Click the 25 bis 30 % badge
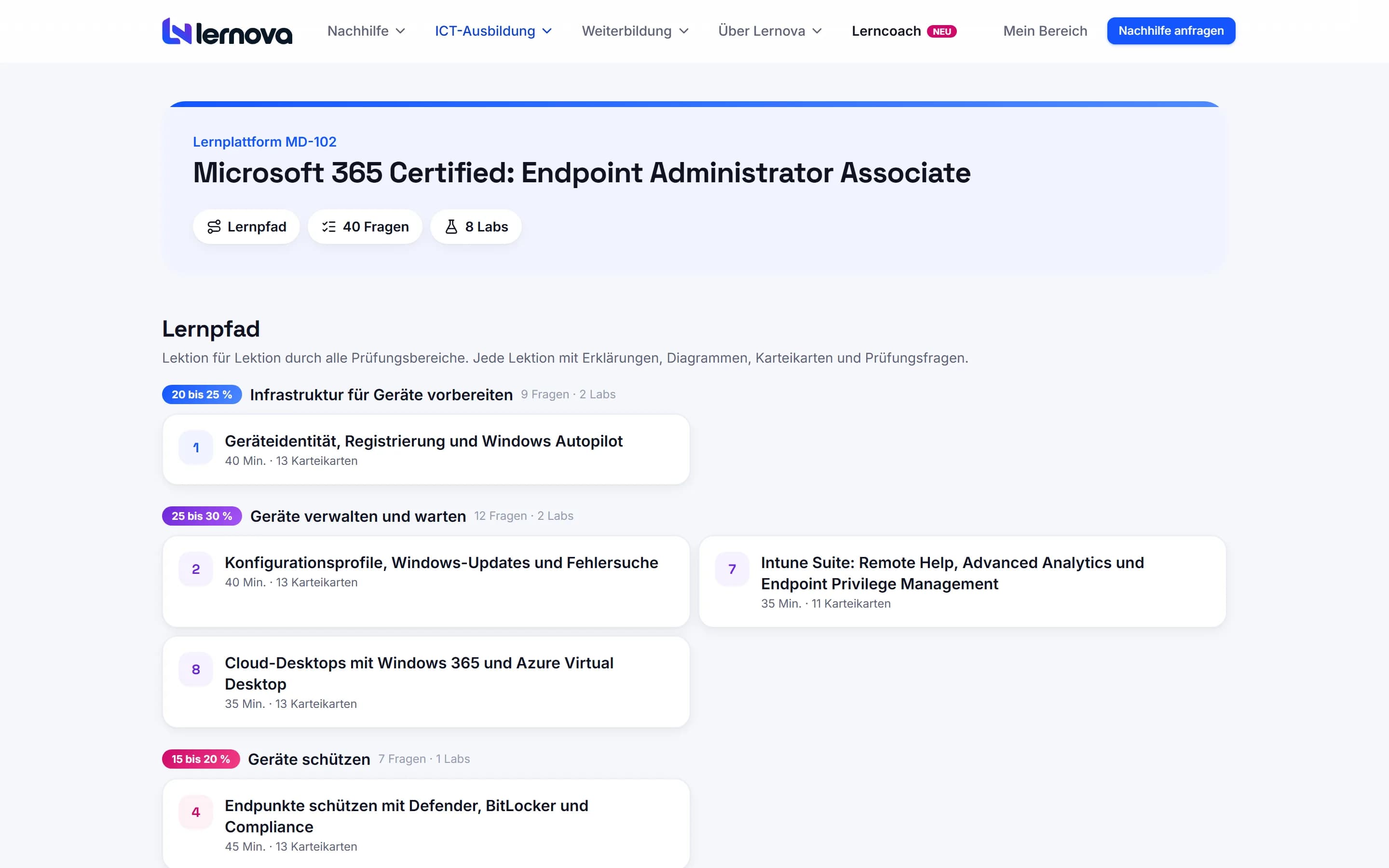 pos(202,516)
